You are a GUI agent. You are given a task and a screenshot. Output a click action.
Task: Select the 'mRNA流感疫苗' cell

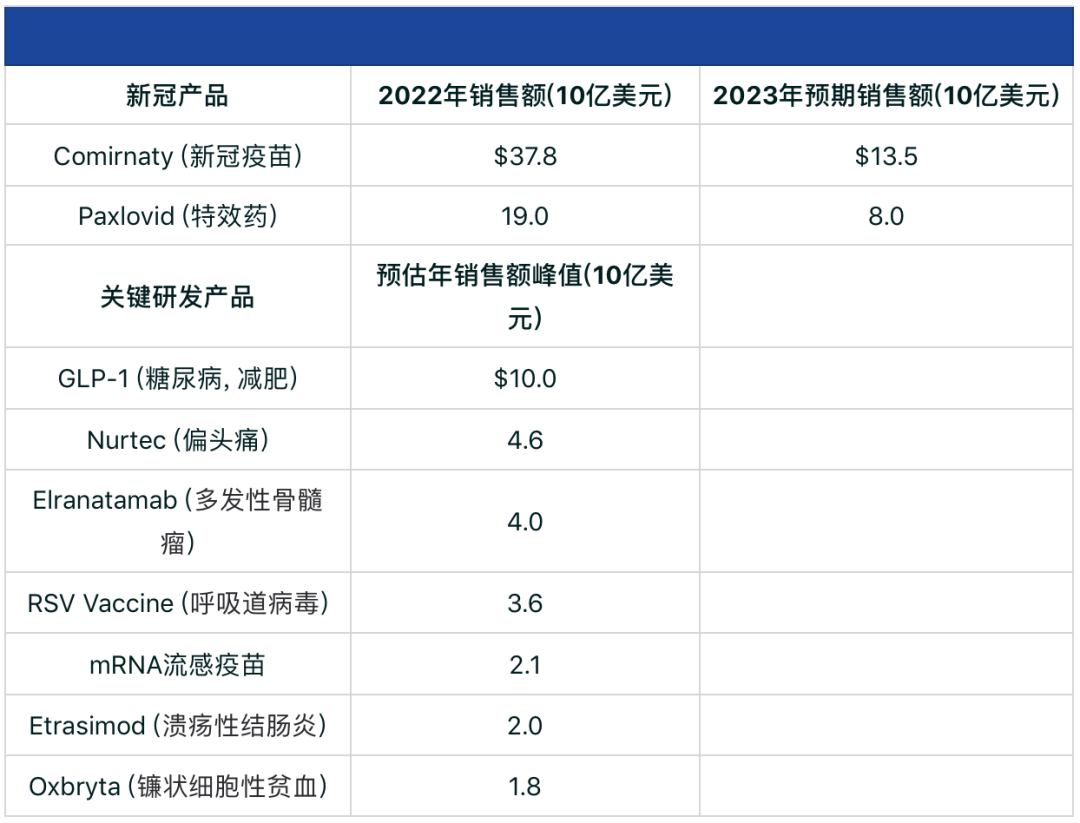177,665
